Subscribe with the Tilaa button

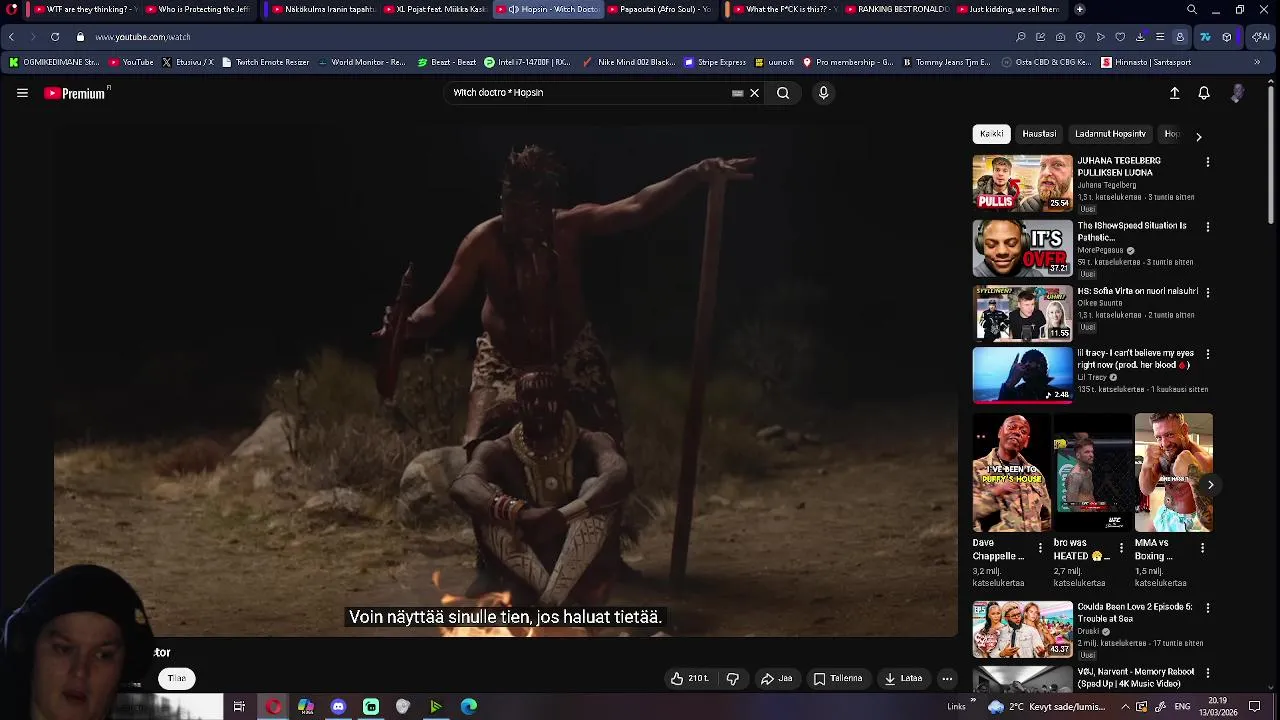(177, 678)
